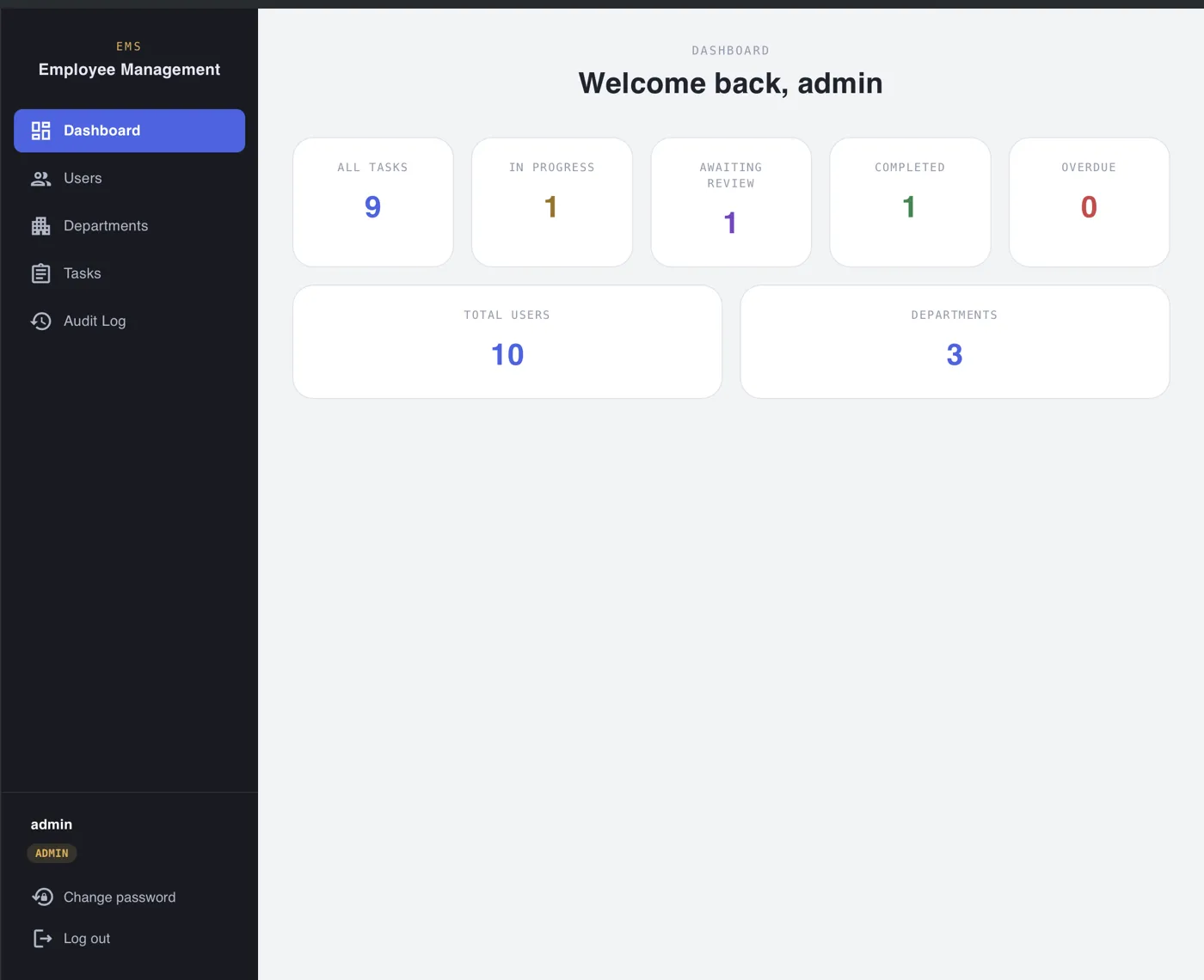Image resolution: width=1204 pixels, height=980 pixels.
Task: Click the Welcome back, admin heading
Action: 731,83
